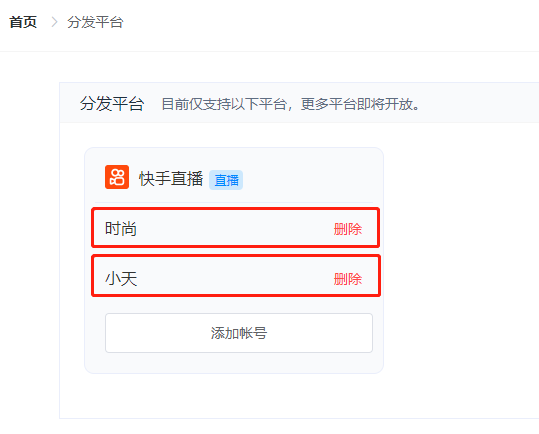Click the 分发平台 panel heading
Screen dimensions: 539x434
[112, 103]
